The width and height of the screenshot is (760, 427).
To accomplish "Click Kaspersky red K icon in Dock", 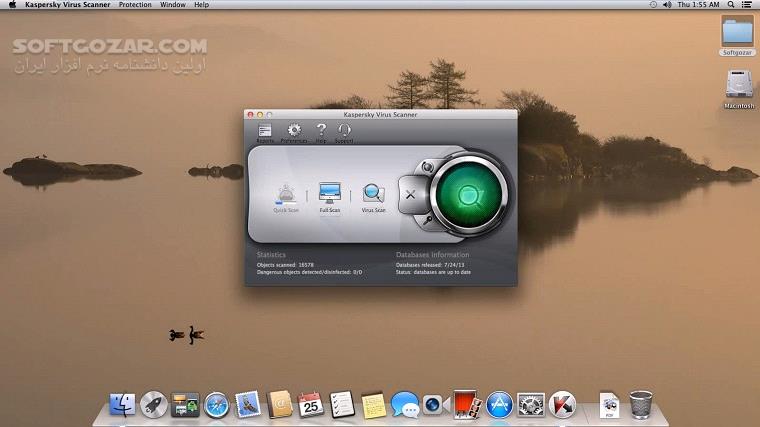I will 562,405.
